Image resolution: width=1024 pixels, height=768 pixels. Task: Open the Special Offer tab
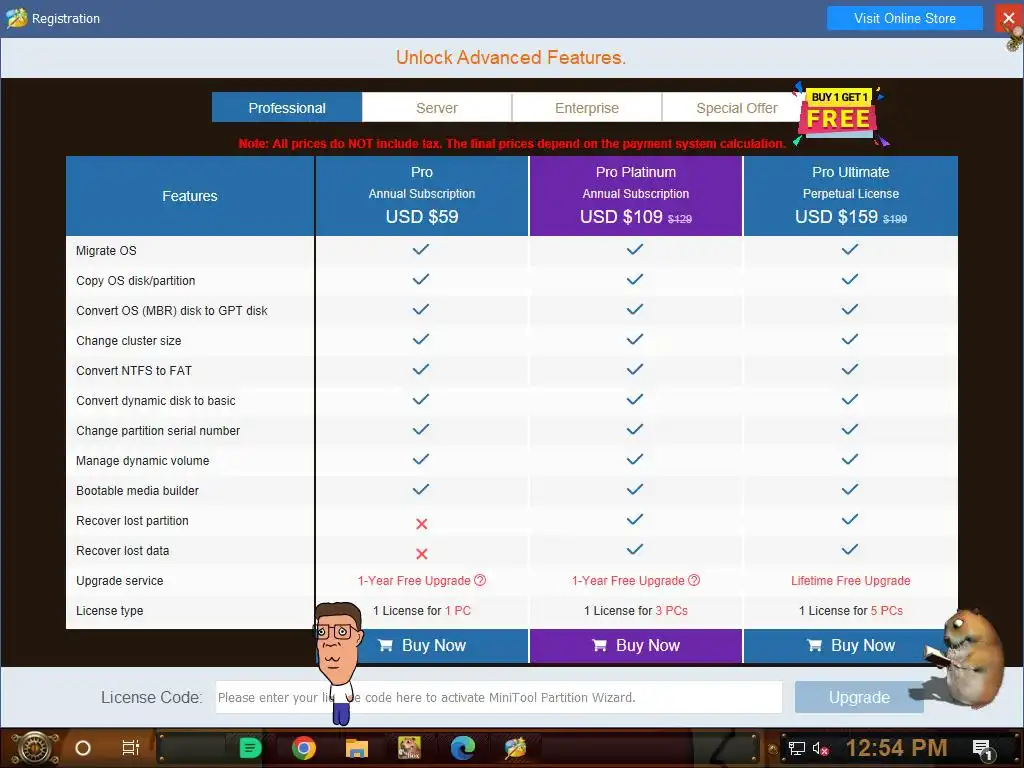coord(737,108)
